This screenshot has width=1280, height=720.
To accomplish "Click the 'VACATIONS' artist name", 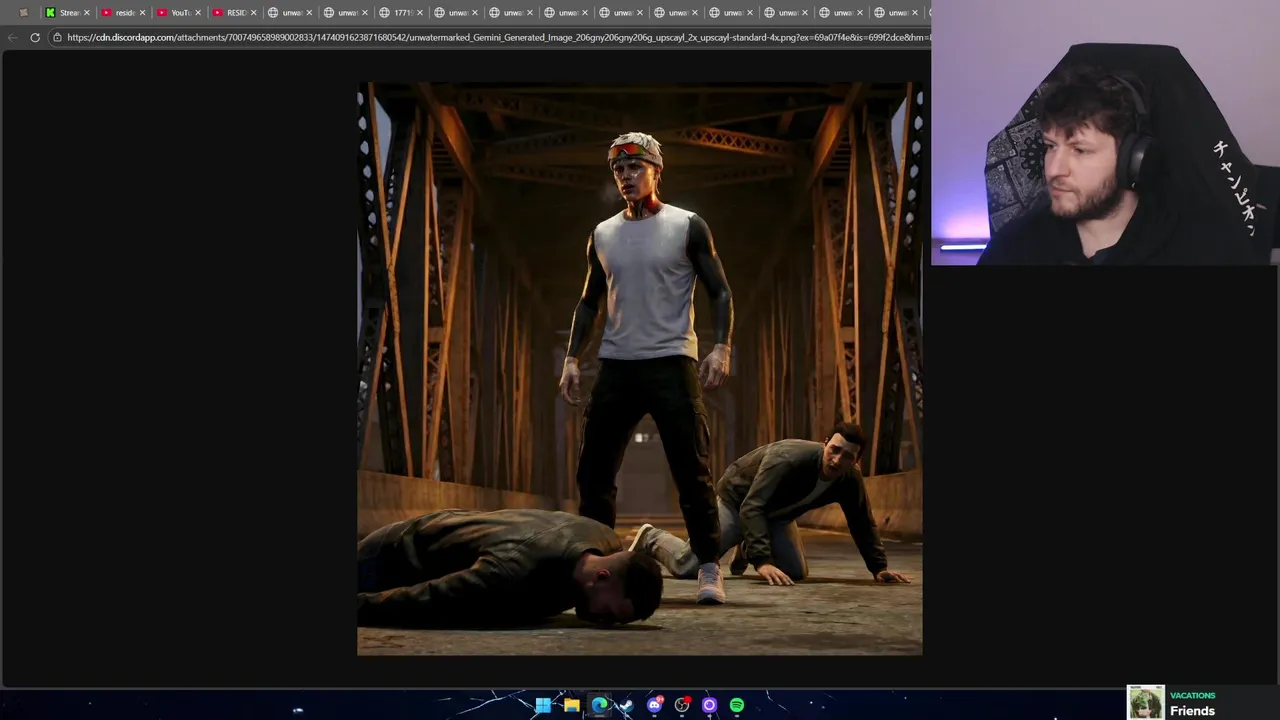I will point(1192,696).
